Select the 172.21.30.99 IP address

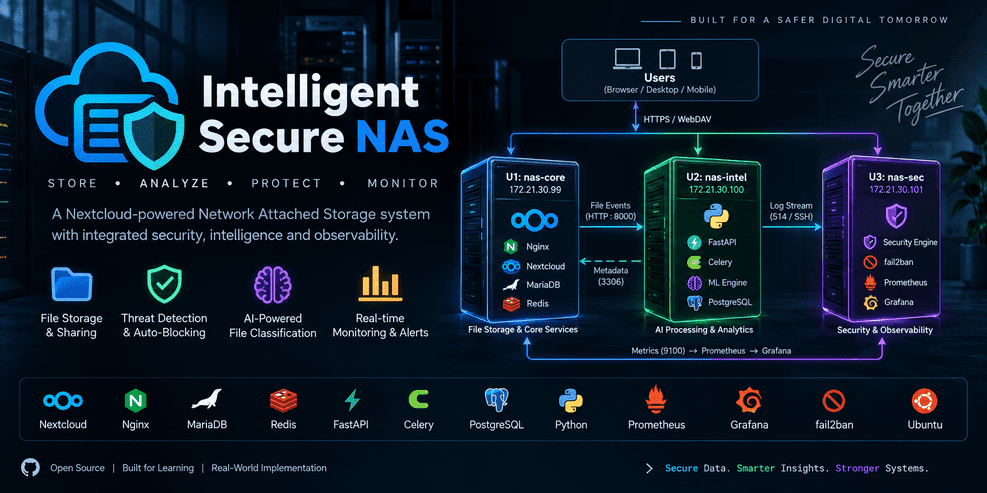coord(534,190)
